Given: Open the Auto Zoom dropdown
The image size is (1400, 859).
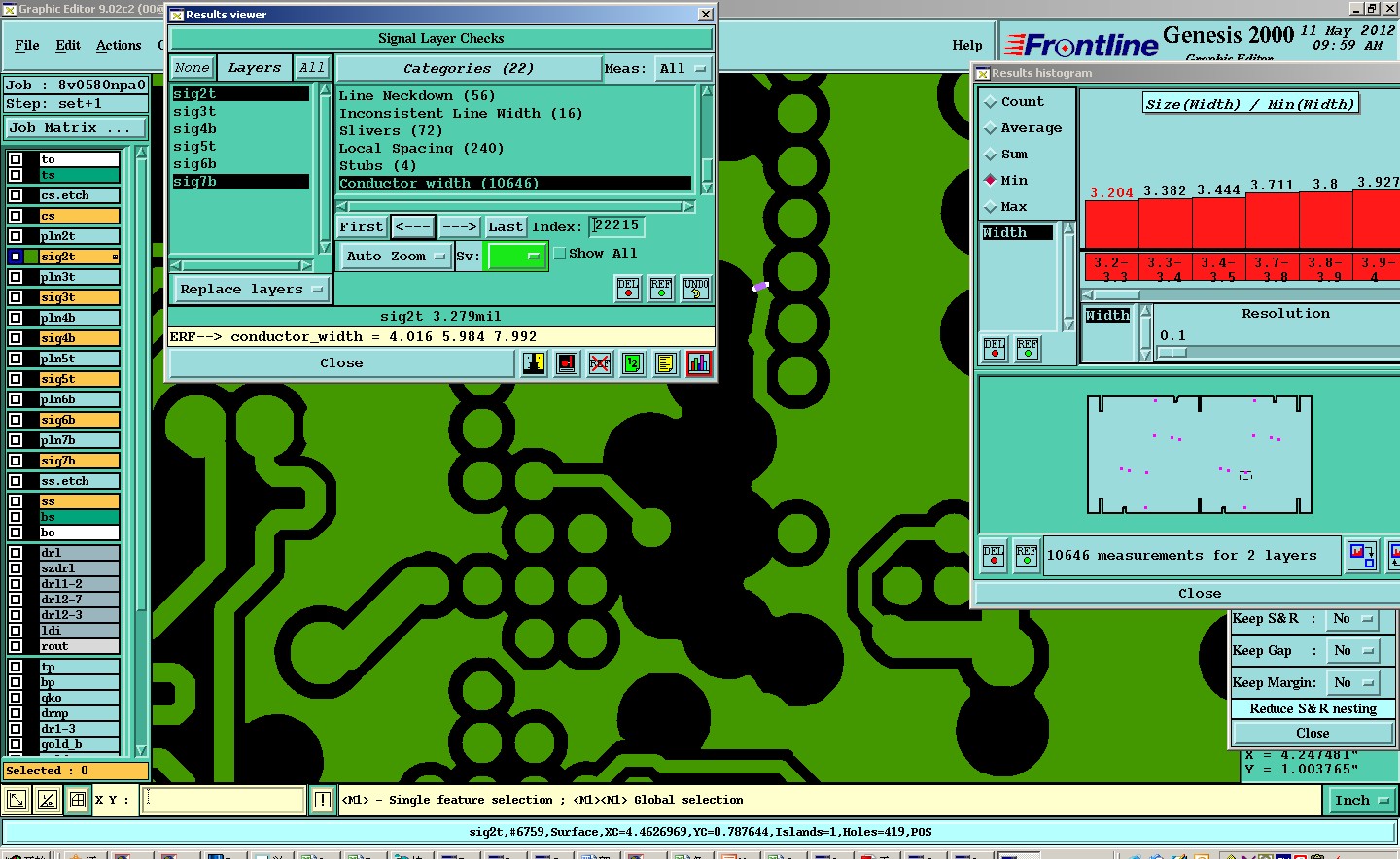Looking at the screenshot, I should tap(396, 257).
